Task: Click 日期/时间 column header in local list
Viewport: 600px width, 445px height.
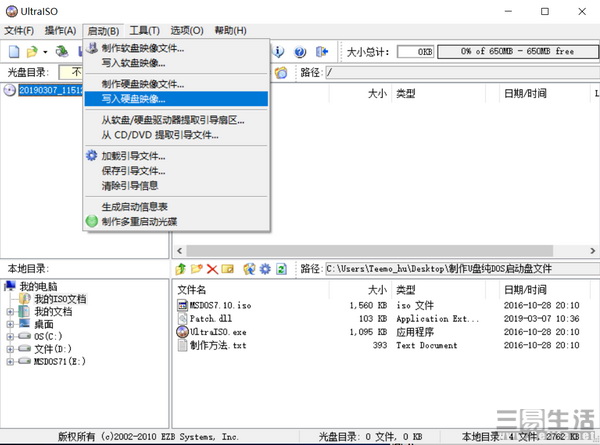Action: [x=525, y=290]
